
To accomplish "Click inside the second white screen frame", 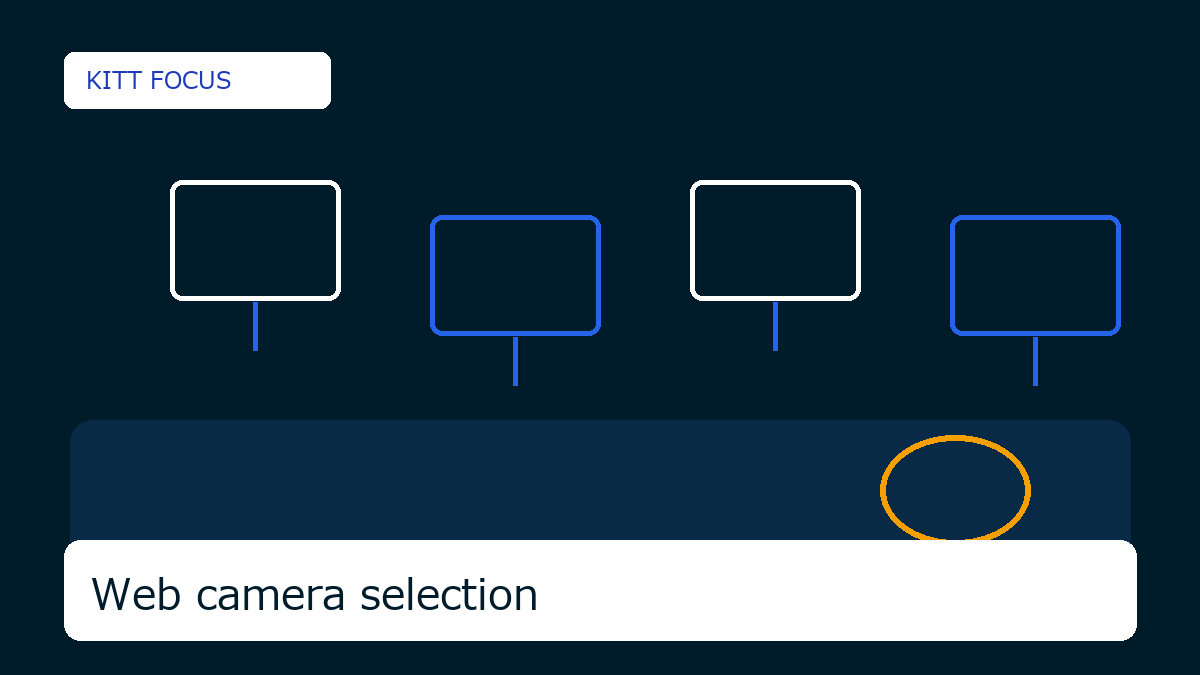I will (775, 240).
